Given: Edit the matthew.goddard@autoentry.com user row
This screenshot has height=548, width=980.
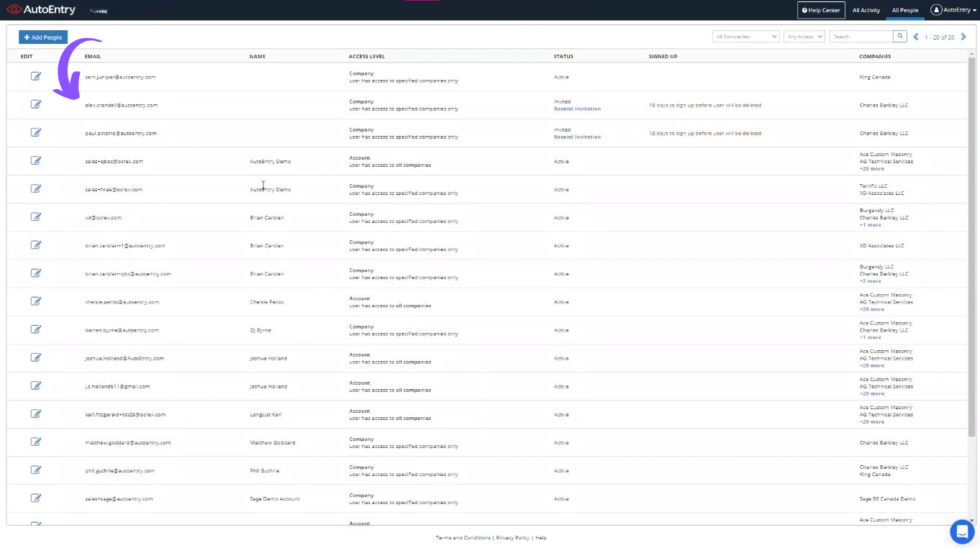Looking at the screenshot, I should 36,441.
